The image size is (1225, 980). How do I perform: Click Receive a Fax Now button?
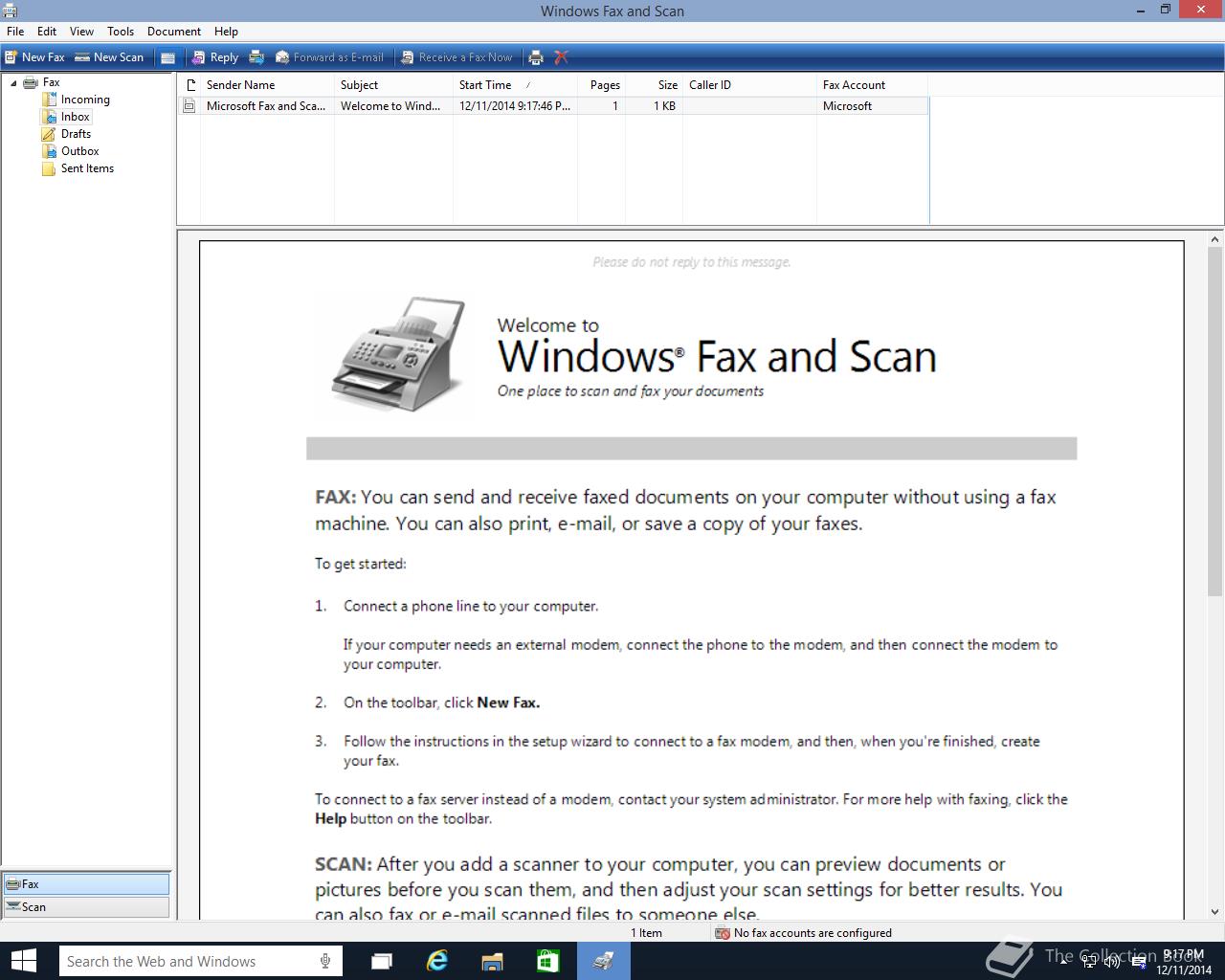[x=457, y=57]
